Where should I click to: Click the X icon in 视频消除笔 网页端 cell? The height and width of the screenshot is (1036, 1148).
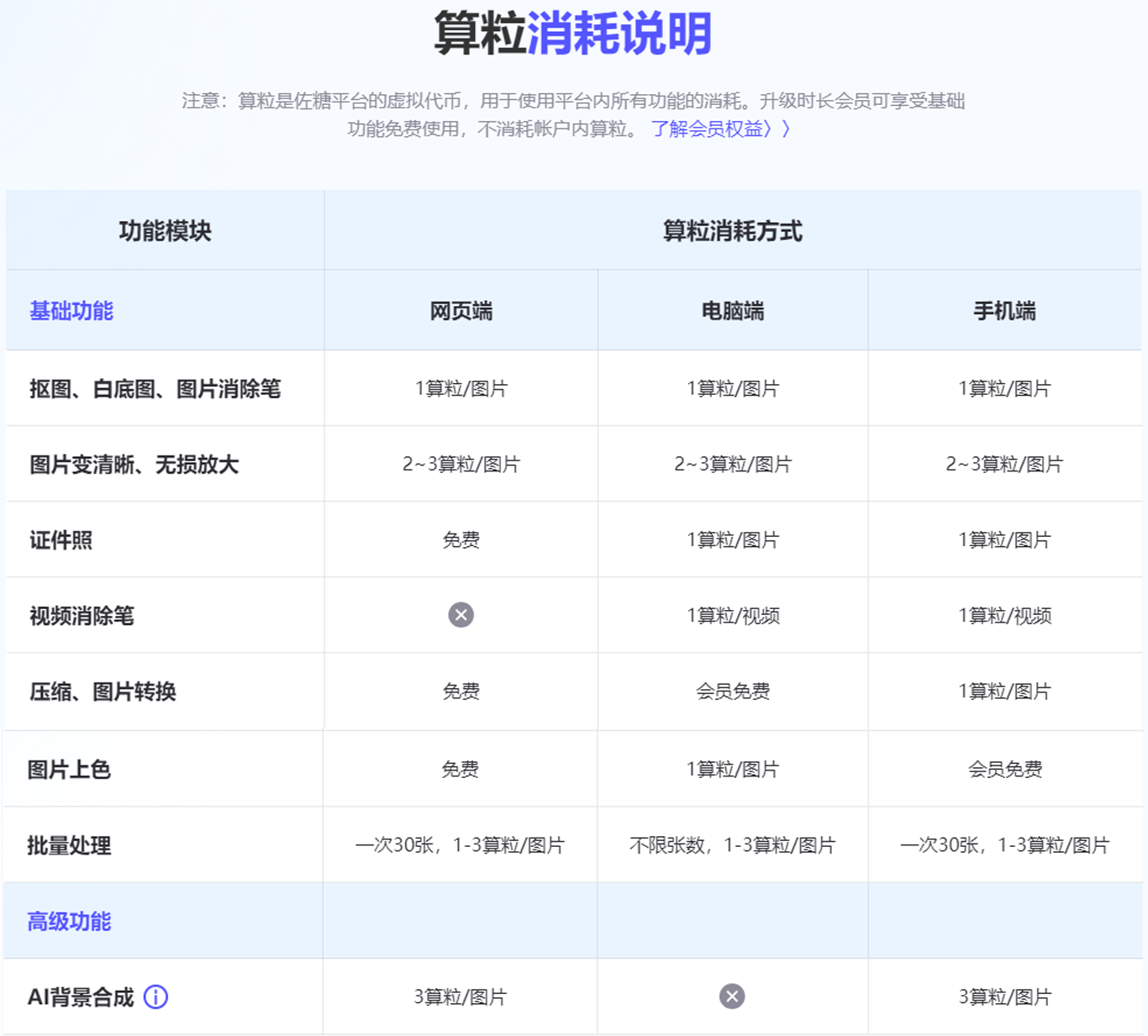461,615
